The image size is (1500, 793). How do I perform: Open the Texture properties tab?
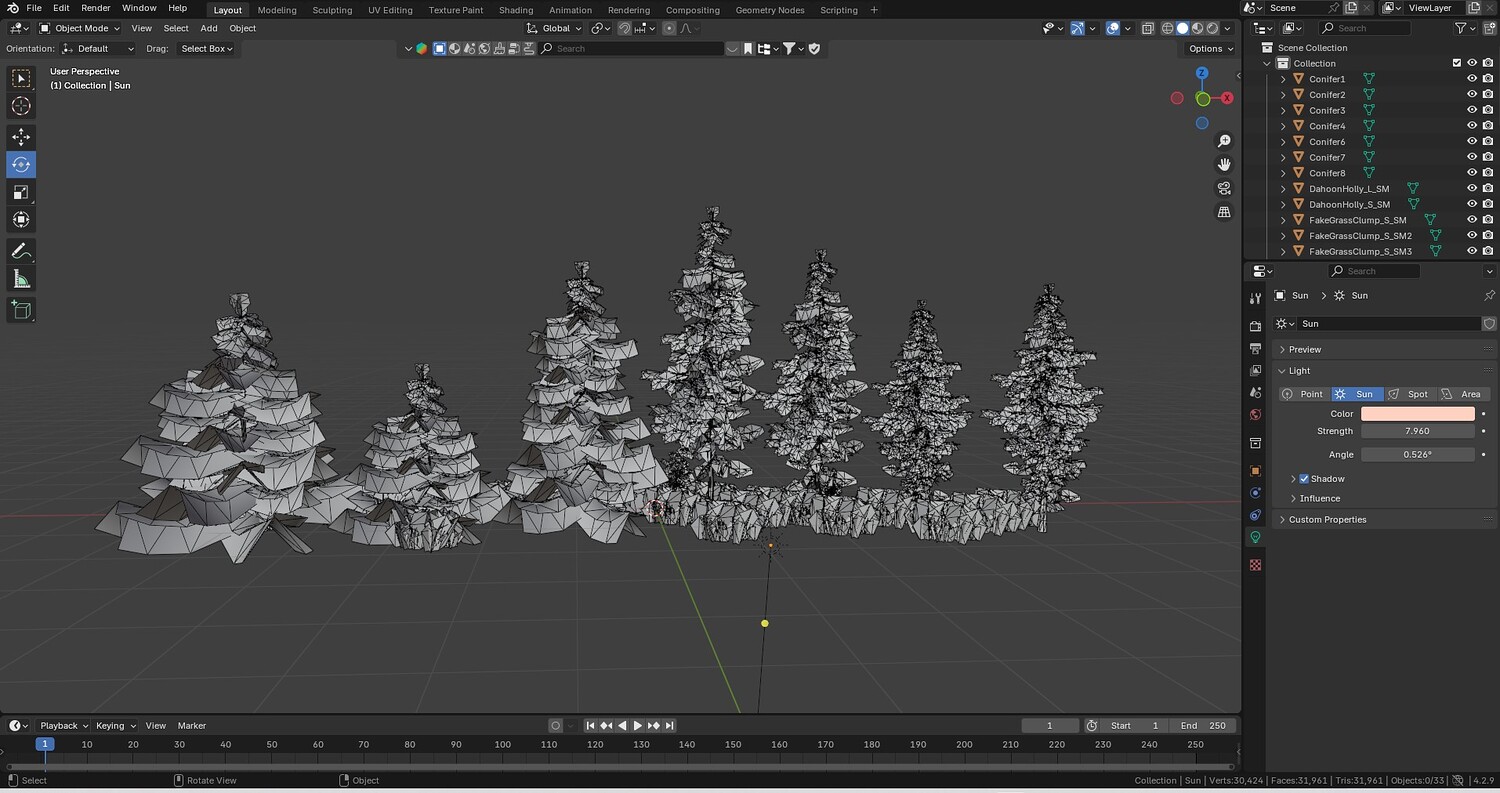1256,565
